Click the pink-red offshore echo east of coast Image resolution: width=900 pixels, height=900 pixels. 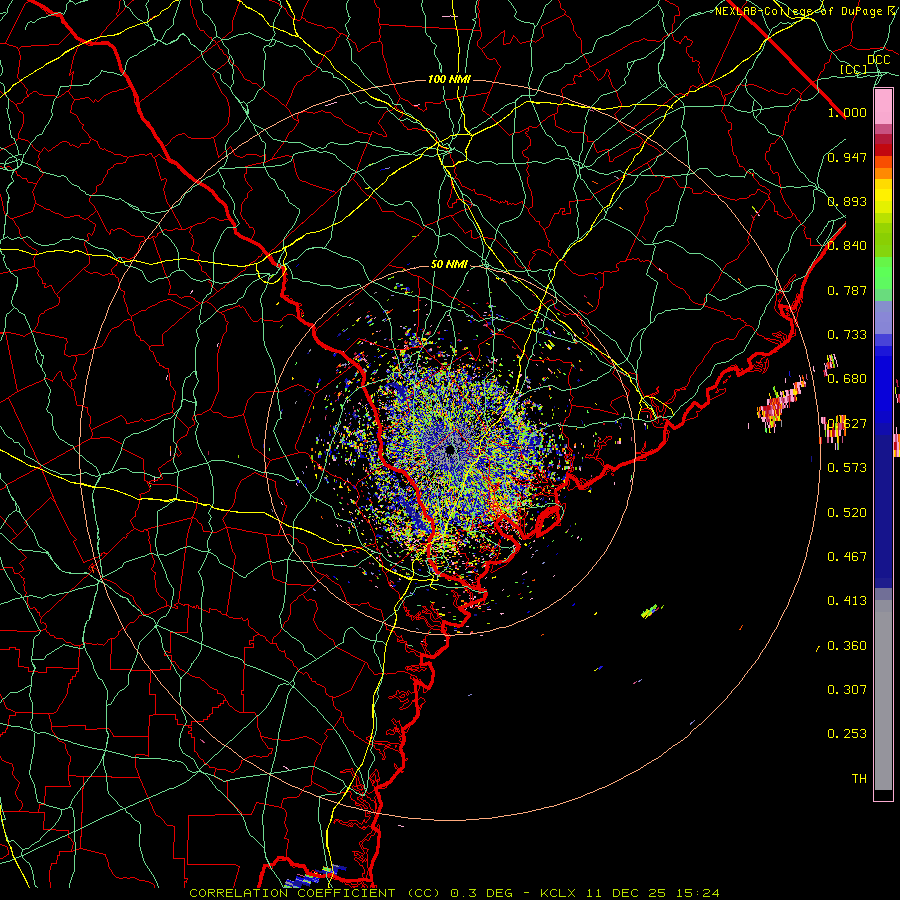click(781, 403)
